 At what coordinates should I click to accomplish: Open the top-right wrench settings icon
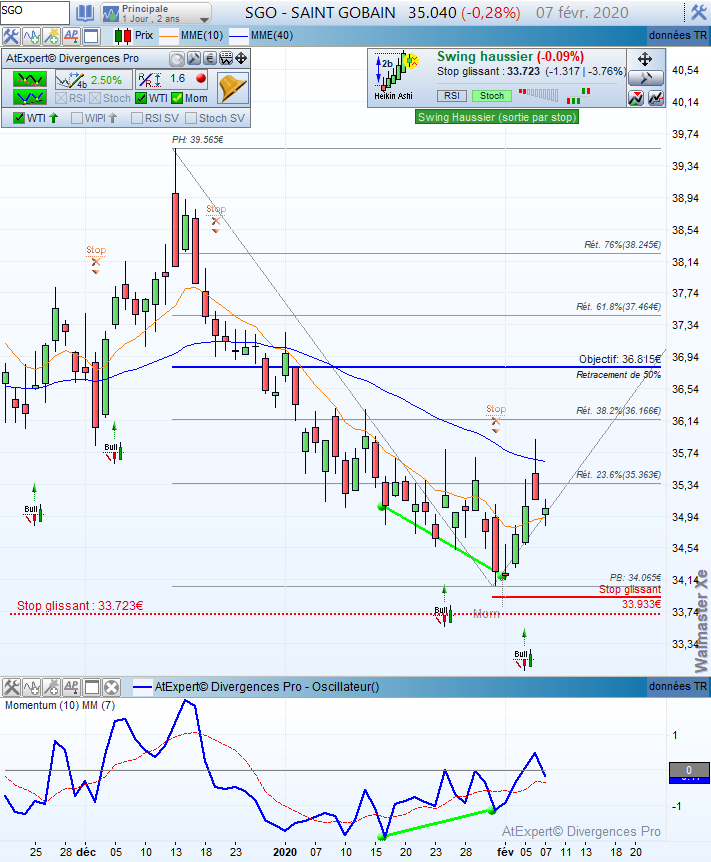698,12
